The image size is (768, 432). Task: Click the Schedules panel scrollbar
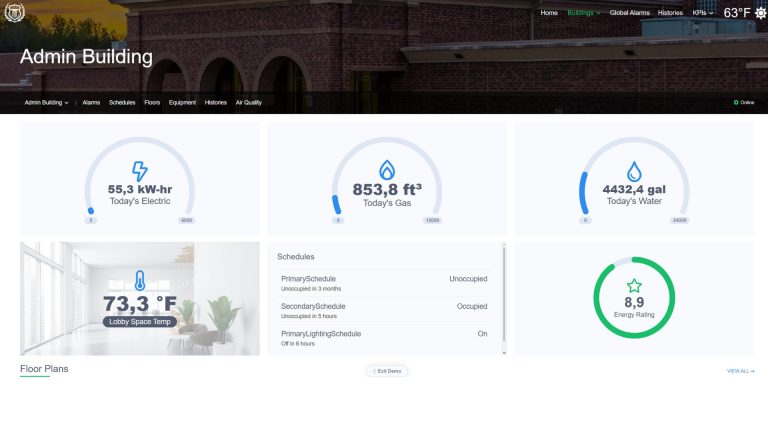tap(504, 294)
